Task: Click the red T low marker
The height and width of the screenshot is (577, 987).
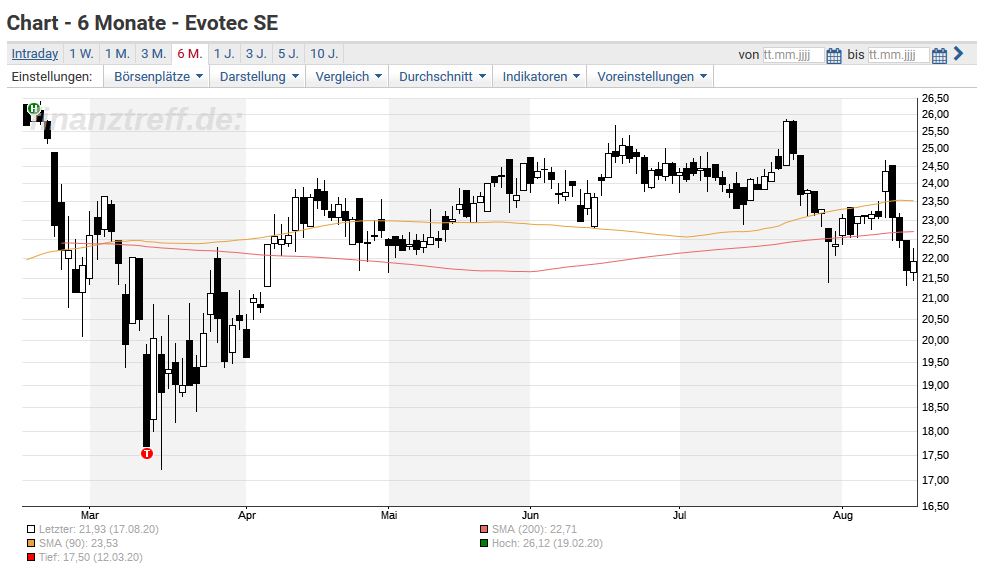Action: point(147,453)
